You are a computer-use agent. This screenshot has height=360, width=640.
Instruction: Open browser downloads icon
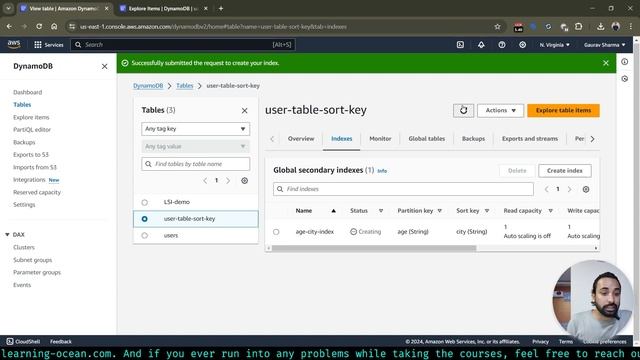pyautogui.click(x=600, y=27)
